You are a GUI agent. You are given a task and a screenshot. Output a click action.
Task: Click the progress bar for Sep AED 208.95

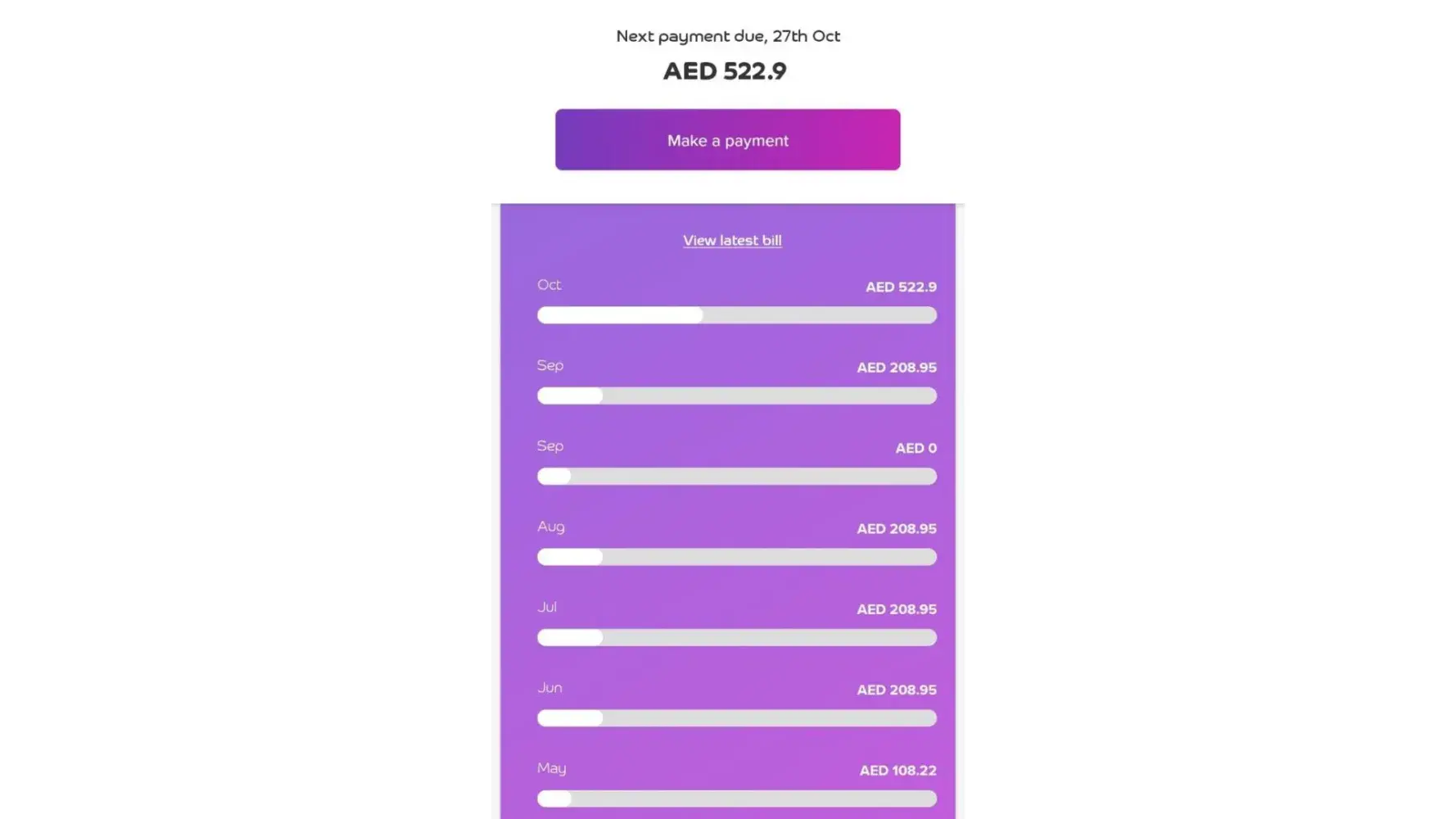(x=736, y=396)
